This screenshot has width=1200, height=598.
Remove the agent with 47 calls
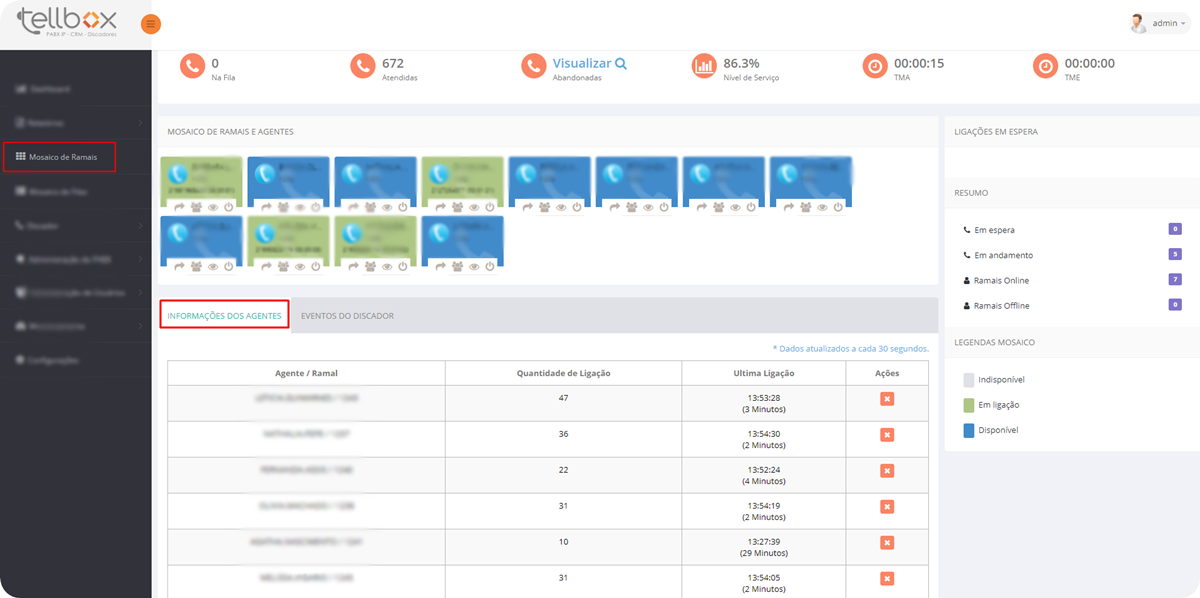click(x=886, y=399)
